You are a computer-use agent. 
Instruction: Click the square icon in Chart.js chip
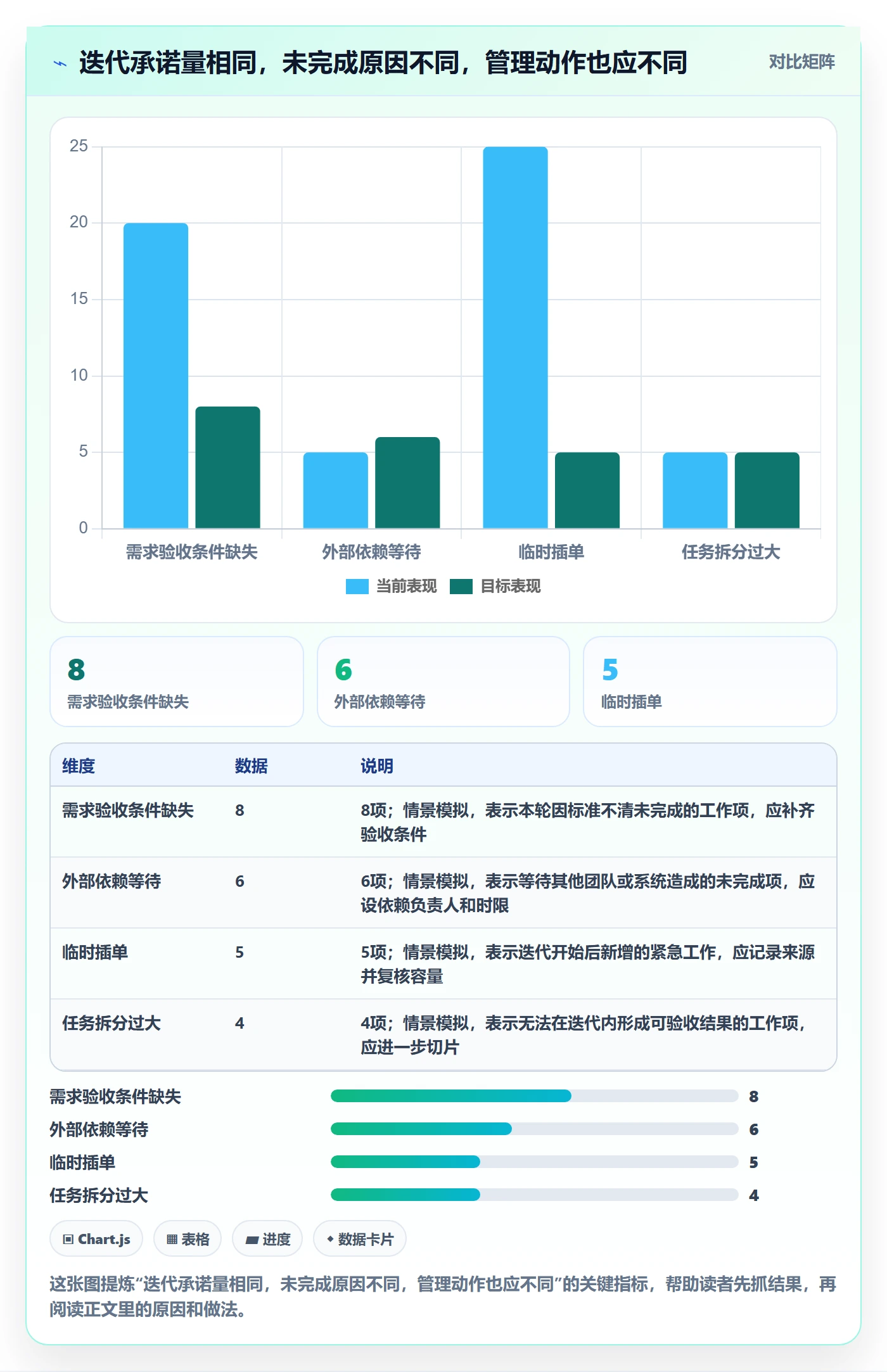tap(68, 1240)
